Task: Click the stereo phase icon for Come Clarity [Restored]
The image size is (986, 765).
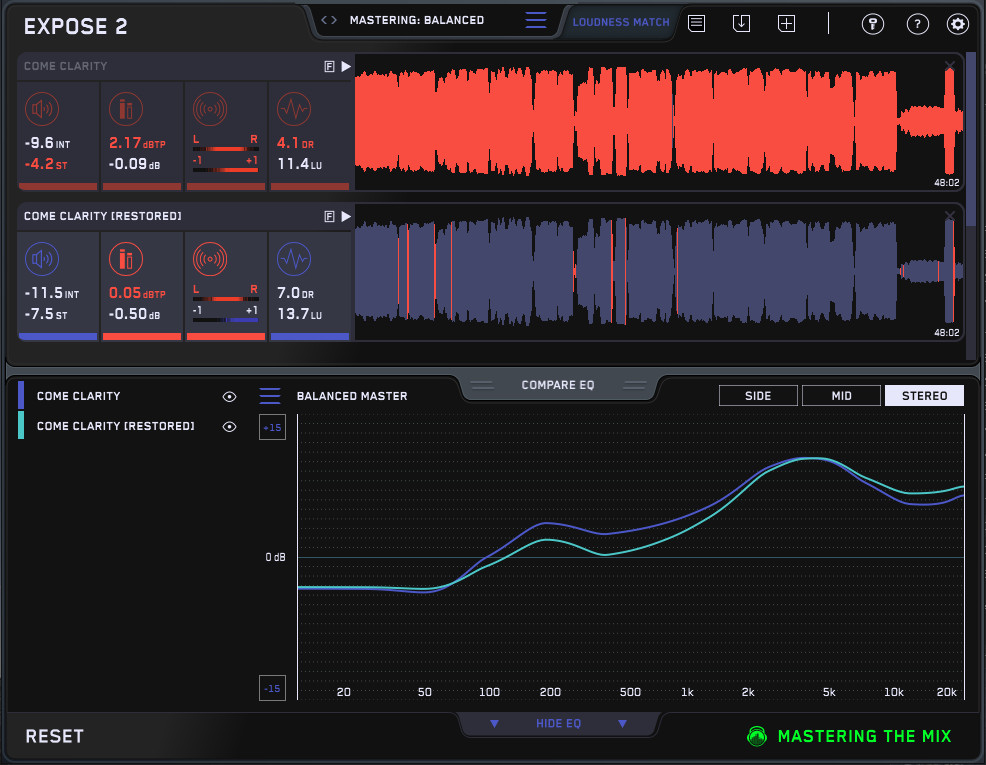Action: coord(209,259)
